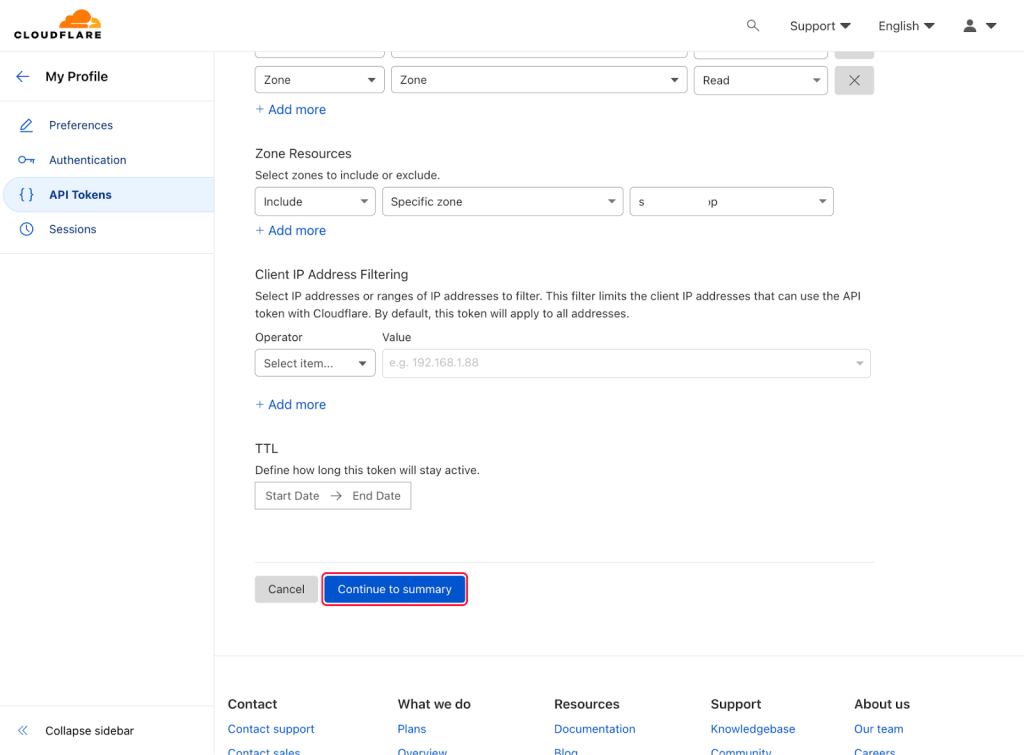Open the Include dropdown under Zone Resources
This screenshot has width=1024, height=755.
pyautogui.click(x=315, y=202)
